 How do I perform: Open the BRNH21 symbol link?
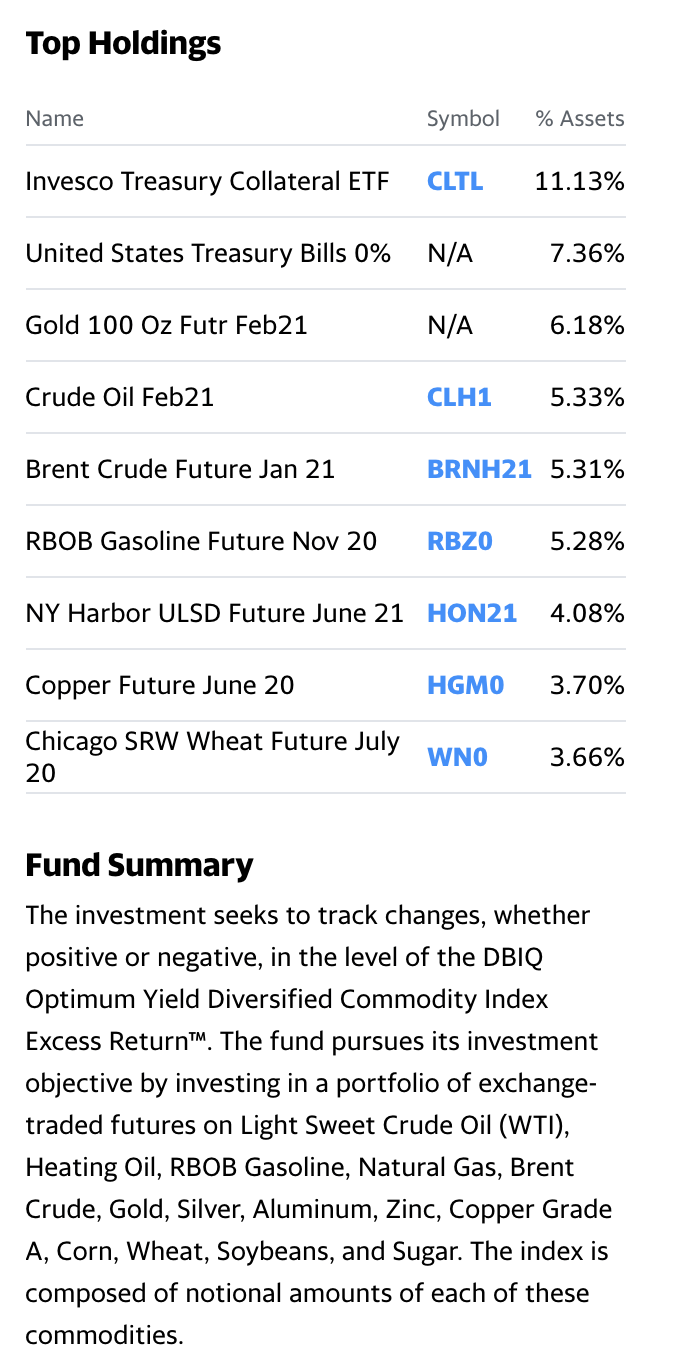479,469
